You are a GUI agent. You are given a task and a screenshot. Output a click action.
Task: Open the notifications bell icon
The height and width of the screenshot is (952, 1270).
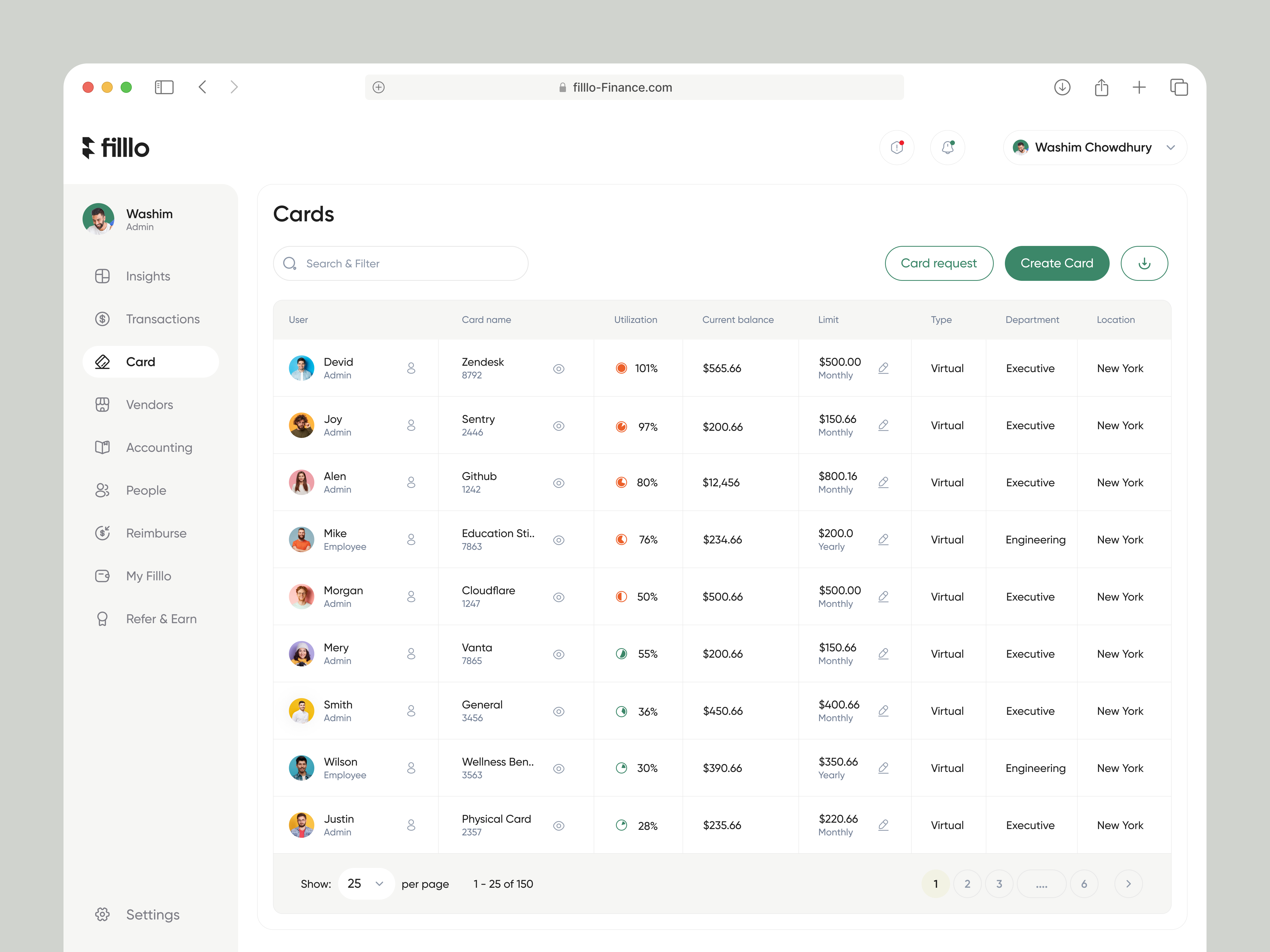pyautogui.click(x=947, y=148)
